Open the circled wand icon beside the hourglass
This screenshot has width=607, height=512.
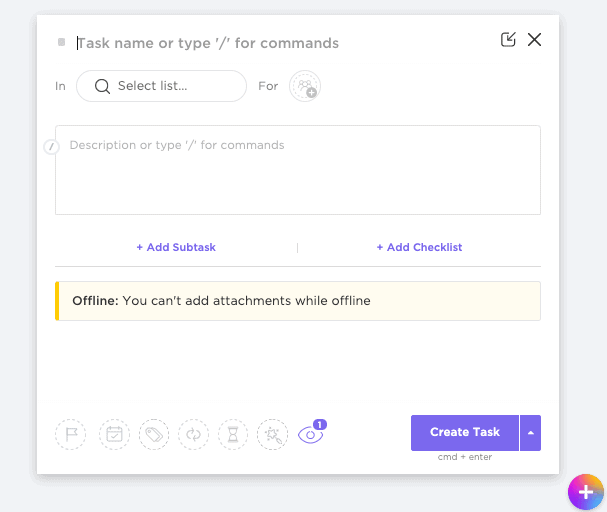pyautogui.click(x=272, y=434)
